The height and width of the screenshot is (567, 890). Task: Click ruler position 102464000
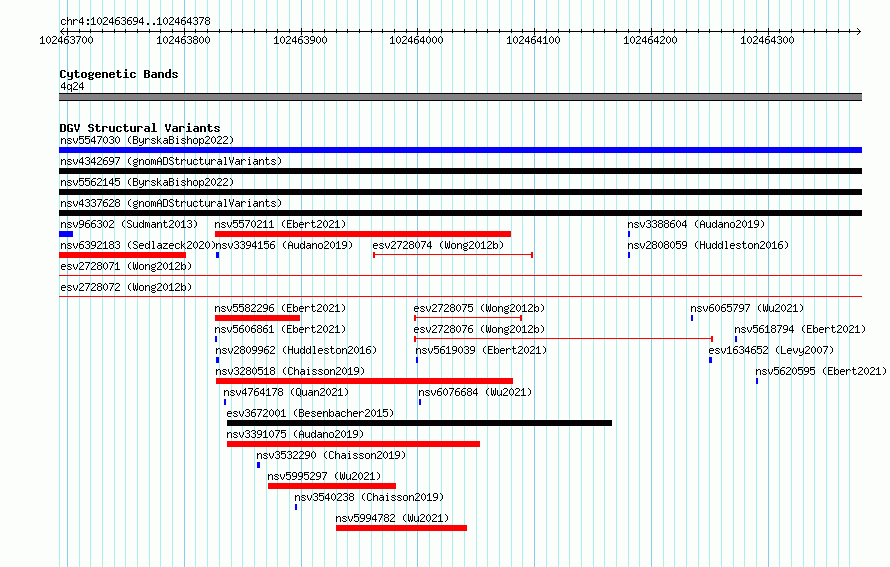416,40
